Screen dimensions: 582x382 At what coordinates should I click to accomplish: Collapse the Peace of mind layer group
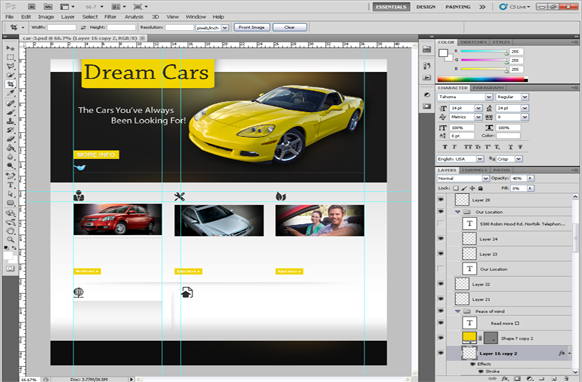458,311
